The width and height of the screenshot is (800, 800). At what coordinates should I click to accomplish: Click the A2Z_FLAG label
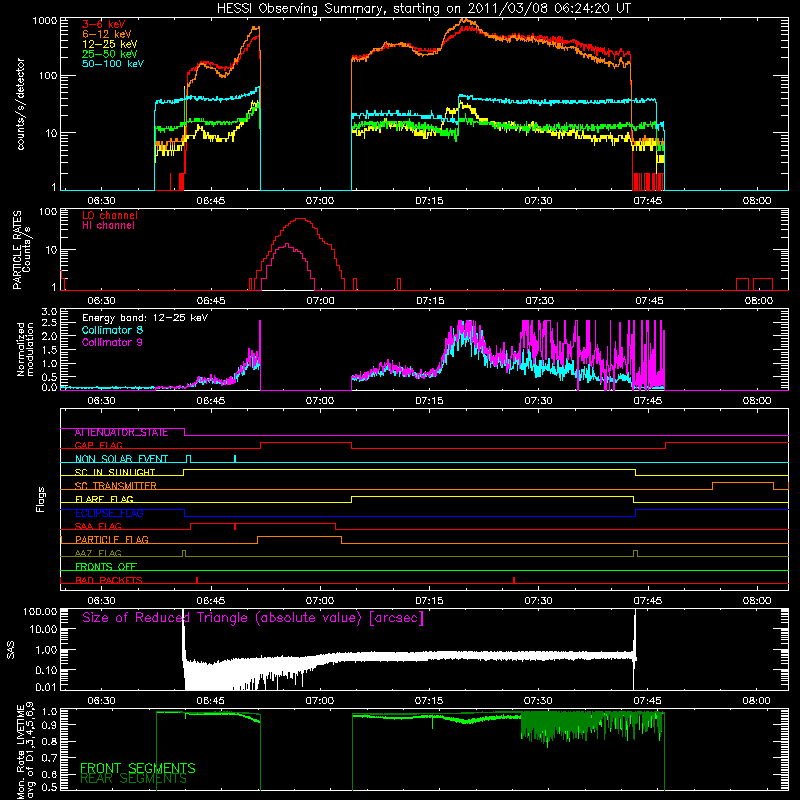tap(98, 553)
